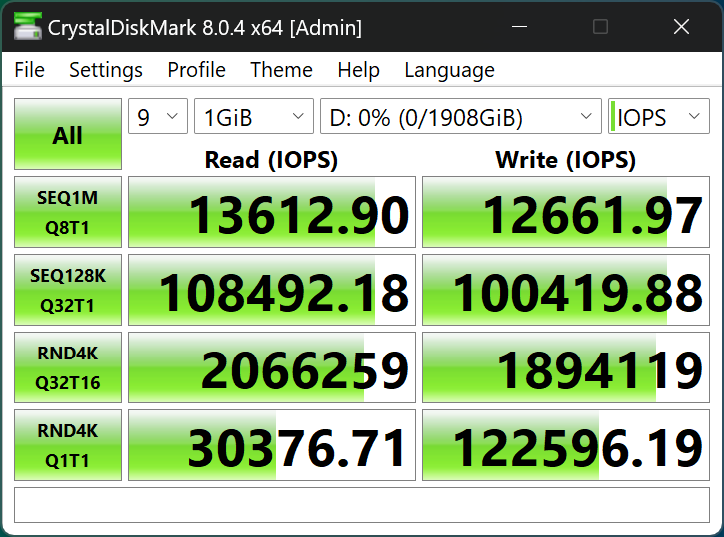The image size is (724, 537).
Task: Run all benchmarks with the All button
Action: point(68,134)
